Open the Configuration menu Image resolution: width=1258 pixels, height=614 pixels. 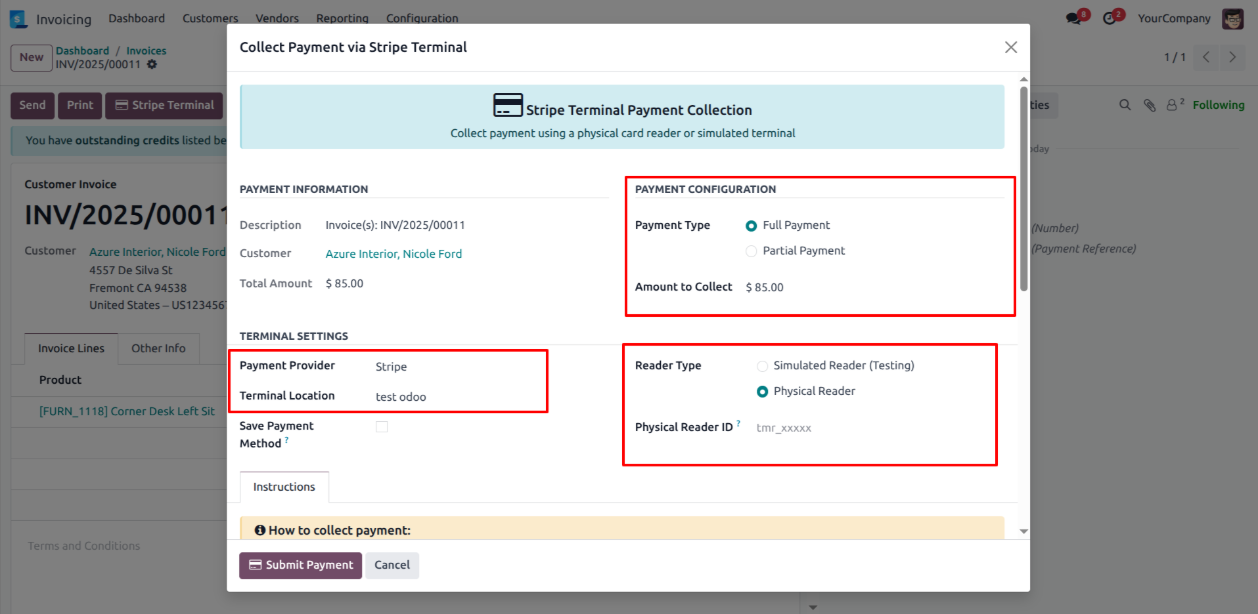pos(422,19)
